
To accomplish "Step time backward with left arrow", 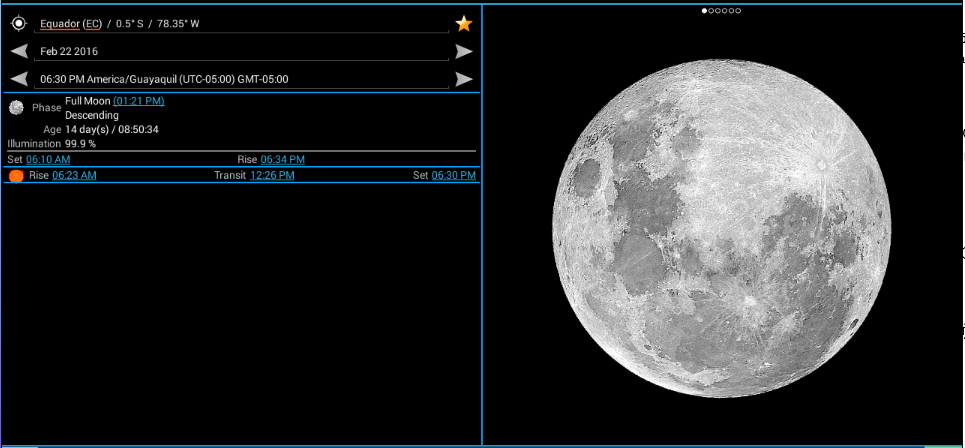I will 20,79.
